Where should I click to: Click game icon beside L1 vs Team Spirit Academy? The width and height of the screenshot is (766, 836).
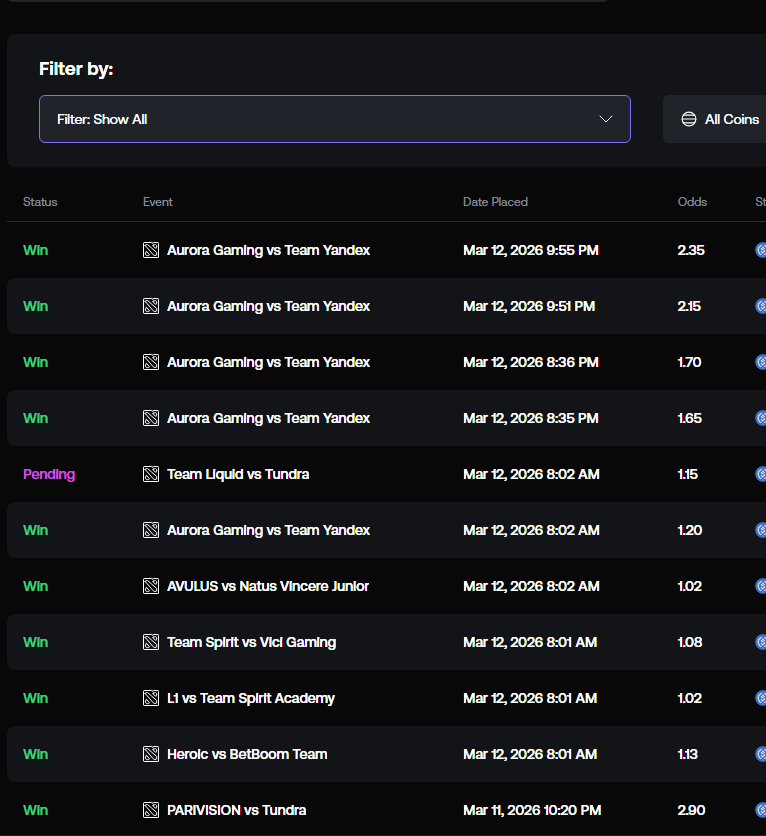[151, 698]
